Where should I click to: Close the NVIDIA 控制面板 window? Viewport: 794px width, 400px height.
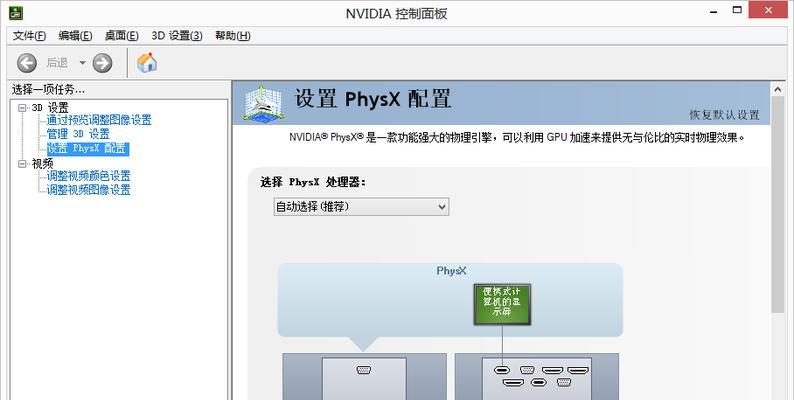(769, 10)
